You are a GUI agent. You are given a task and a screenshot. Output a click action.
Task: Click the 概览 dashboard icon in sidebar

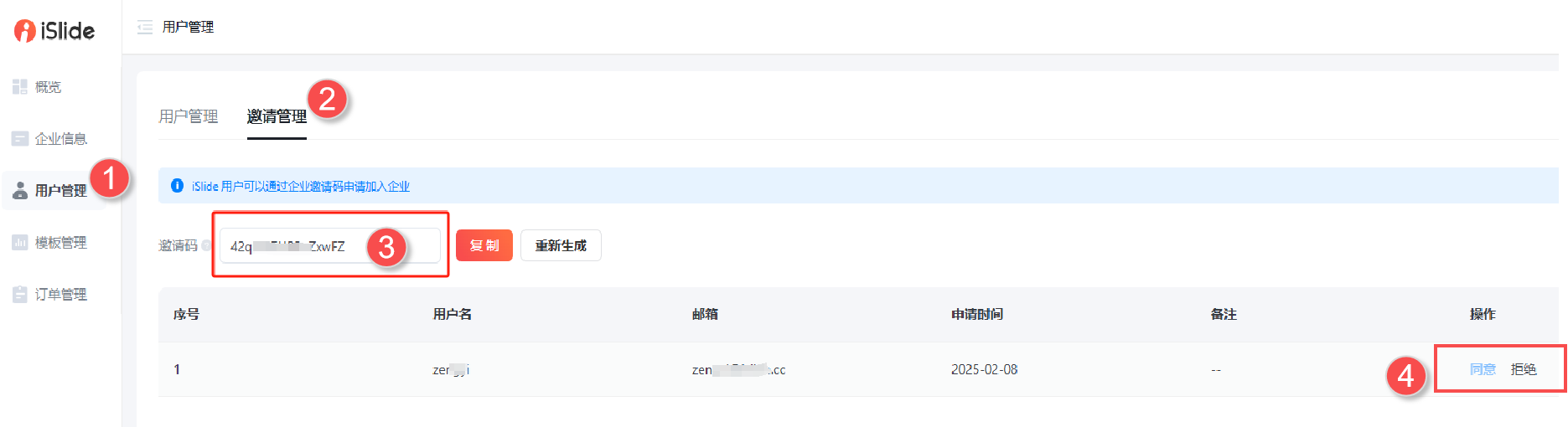(x=20, y=86)
